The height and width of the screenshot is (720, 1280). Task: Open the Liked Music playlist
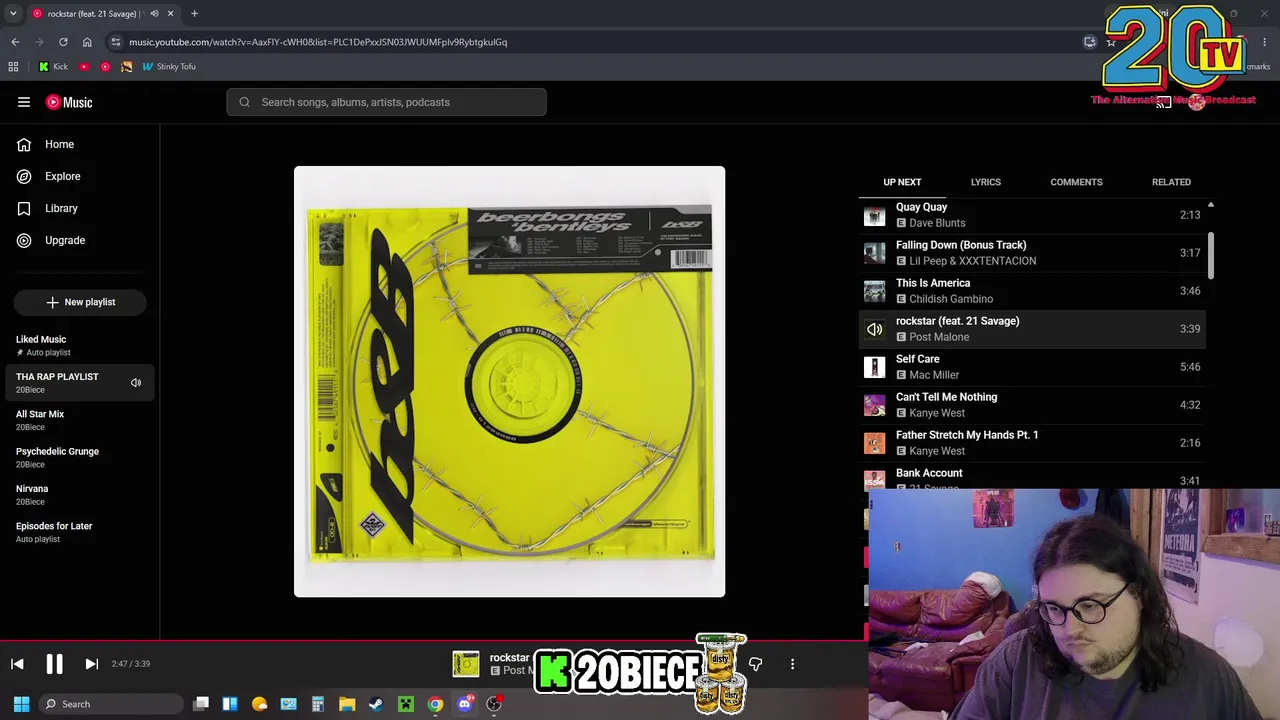(x=80, y=345)
